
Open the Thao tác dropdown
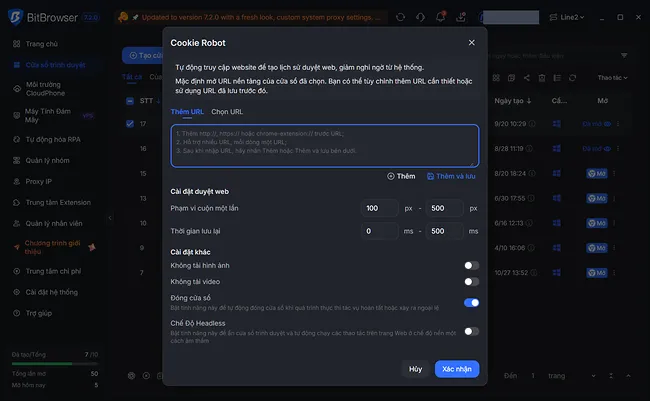[x=612, y=78]
